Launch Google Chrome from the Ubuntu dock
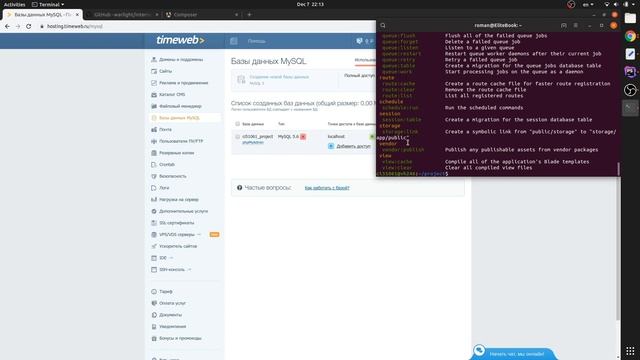The height and width of the screenshot is (360, 640). (630, 36)
